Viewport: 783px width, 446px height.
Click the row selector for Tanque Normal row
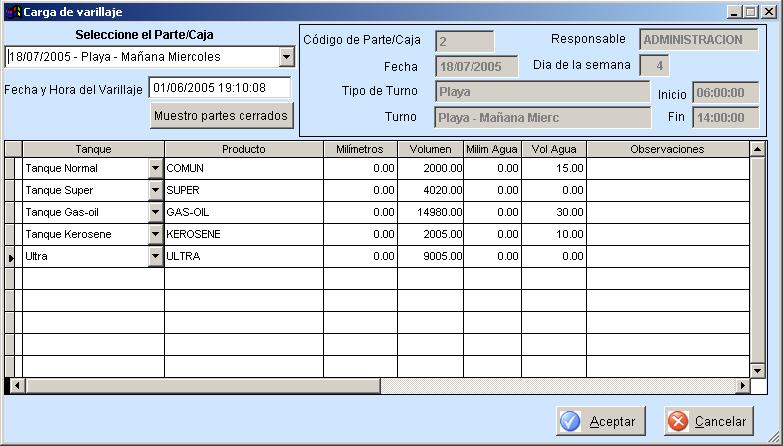[x=9, y=169]
